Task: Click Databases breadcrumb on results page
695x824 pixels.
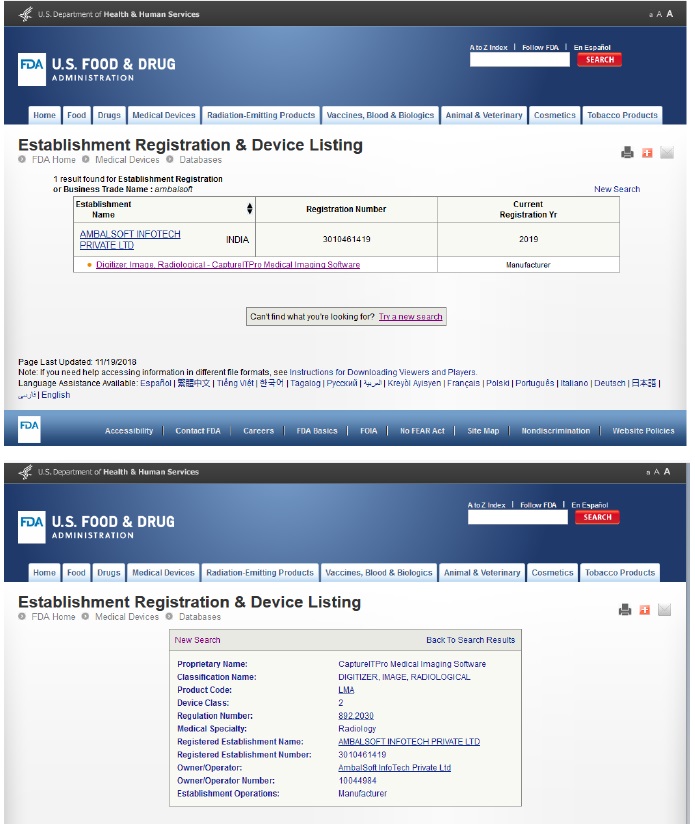Action: [x=200, y=159]
